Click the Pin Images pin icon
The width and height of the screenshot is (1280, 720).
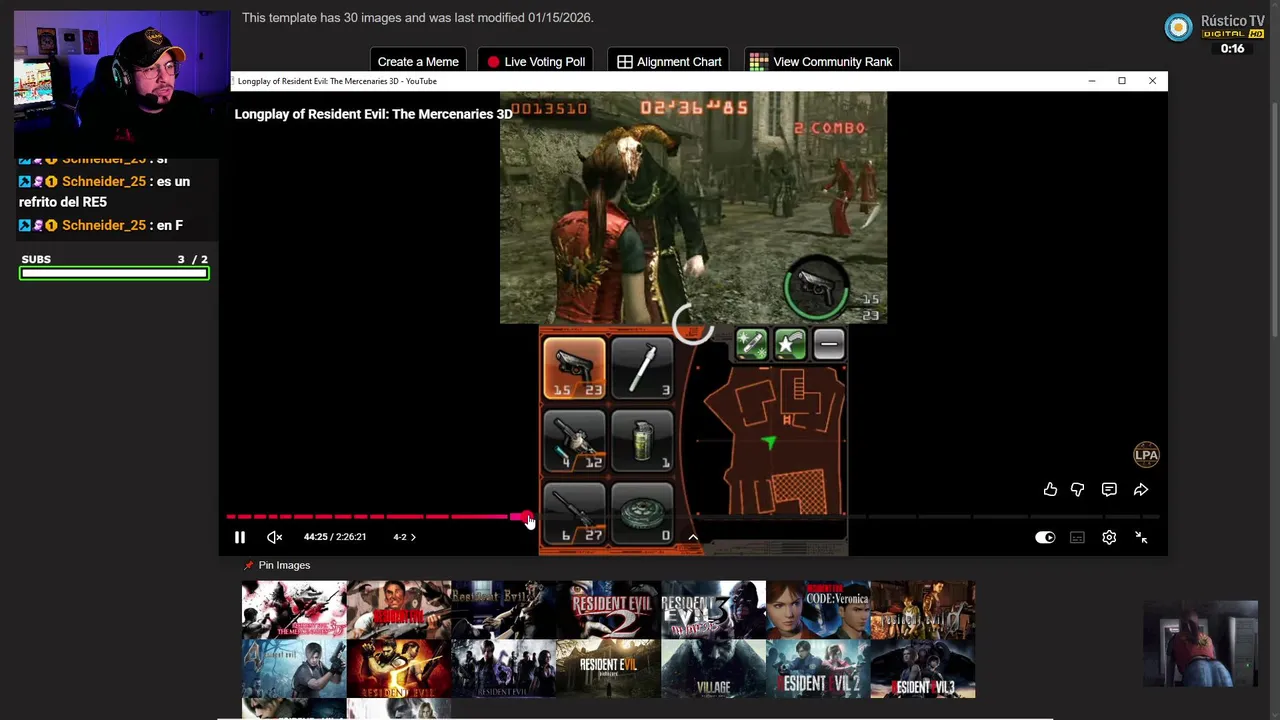pyautogui.click(x=249, y=565)
